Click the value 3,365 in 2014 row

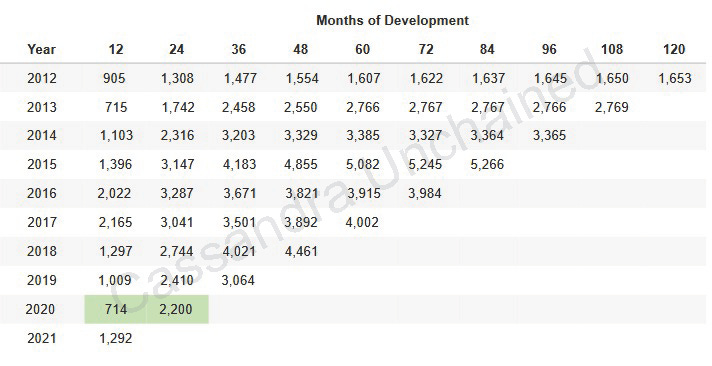tap(549, 135)
